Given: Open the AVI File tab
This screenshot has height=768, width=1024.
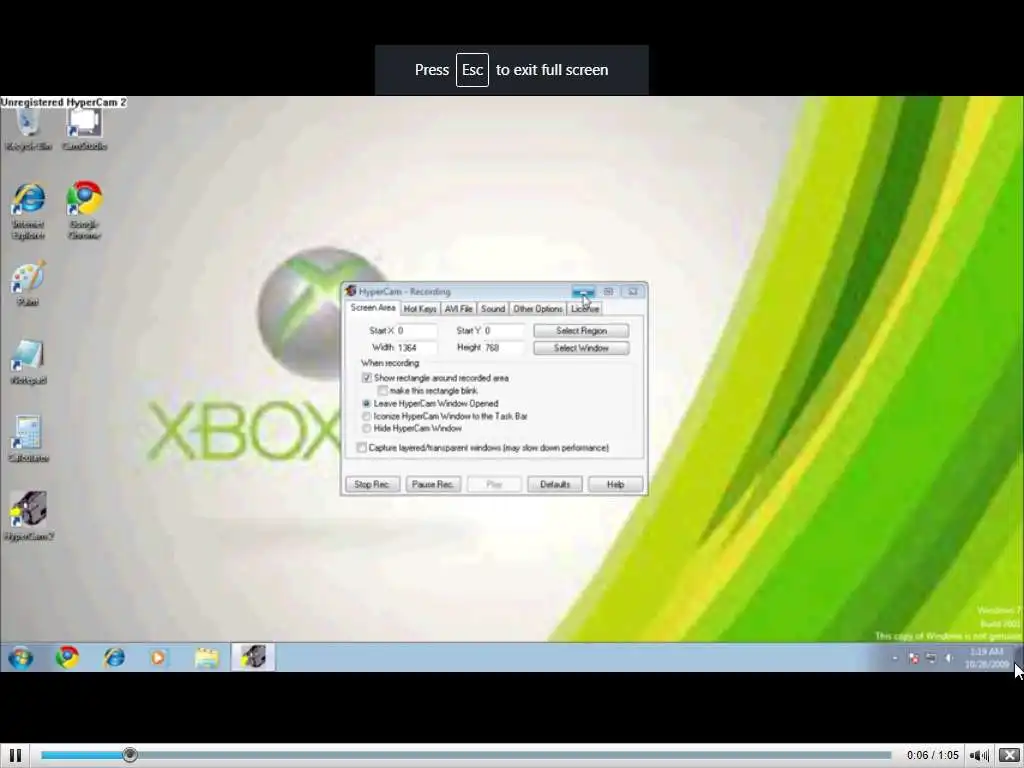Looking at the screenshot, I should (x=458, y=309).
